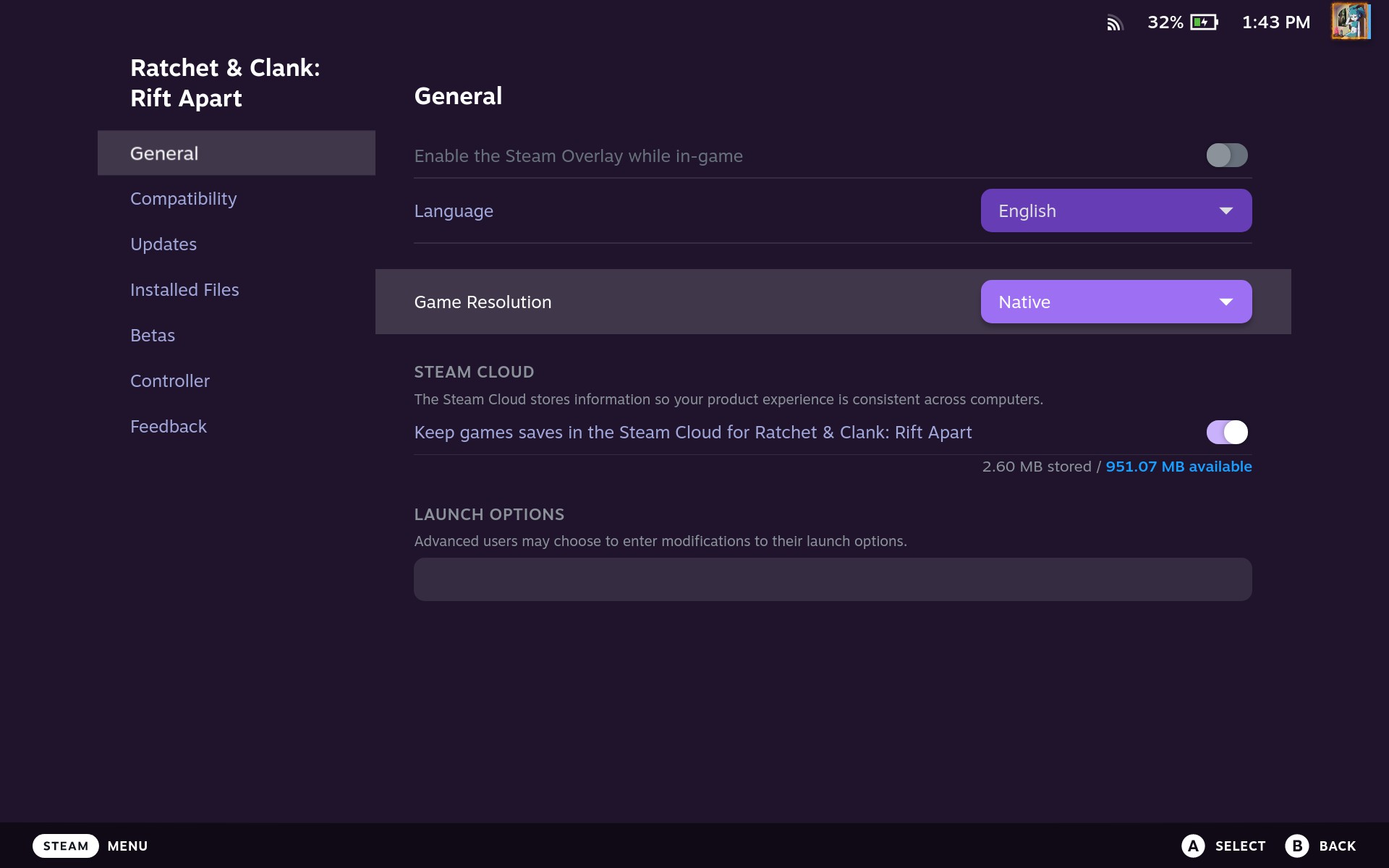Click the 1:43 PM clock
This screenshot has height=868, width=1389.
pos(1276,22)
